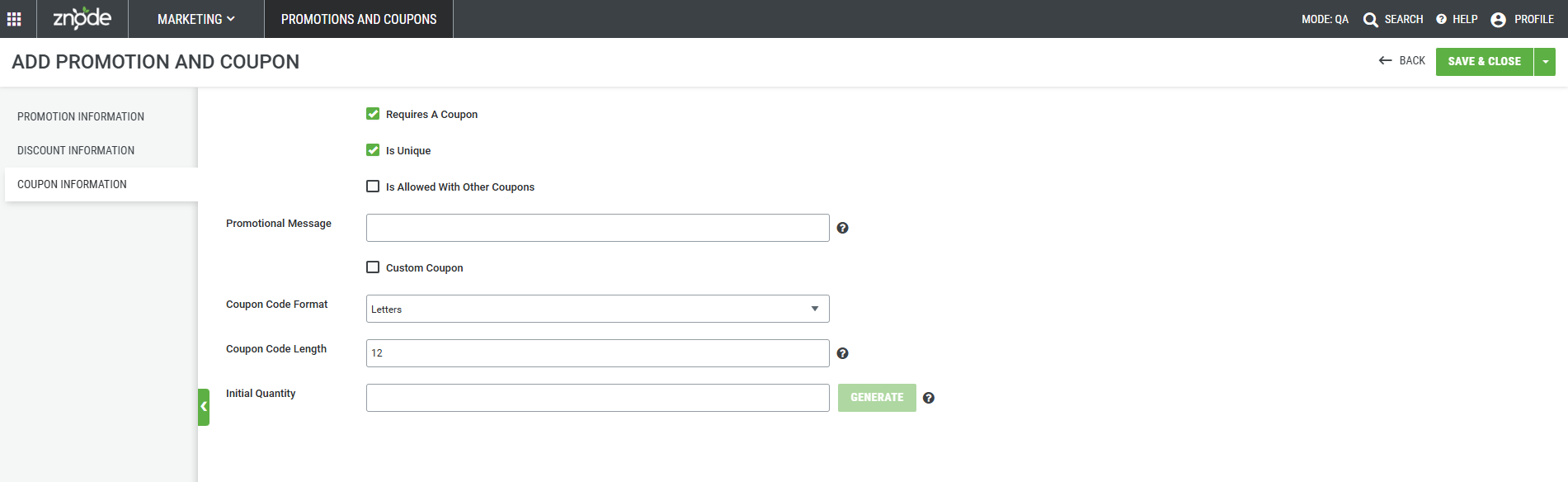
Task: Tick the Custom Coupon checkbox
Action: point(373,267)
